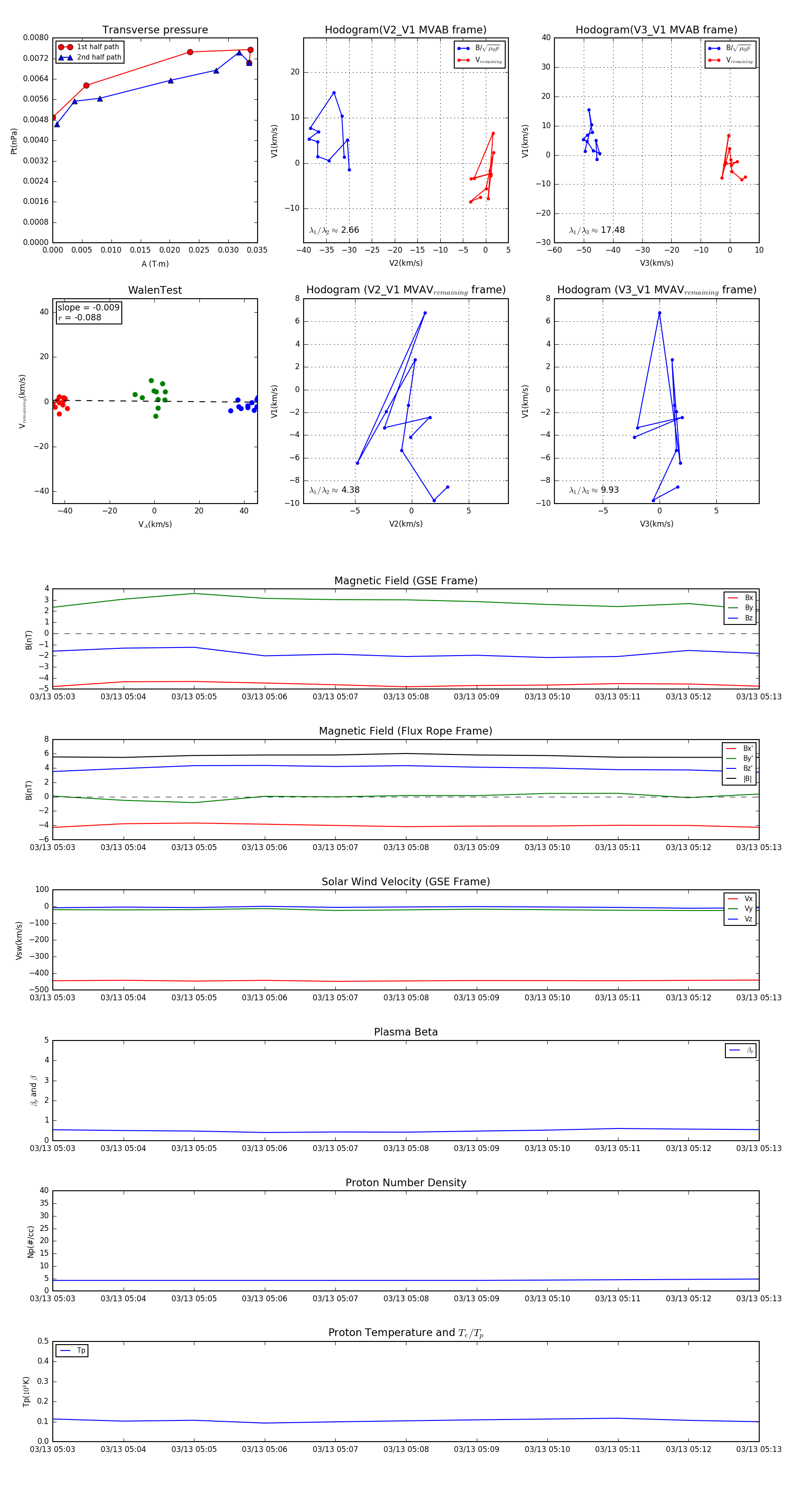Click the "WalenTest" plot title
Screen dimensions: 812x1489
(x=155, y=290)
